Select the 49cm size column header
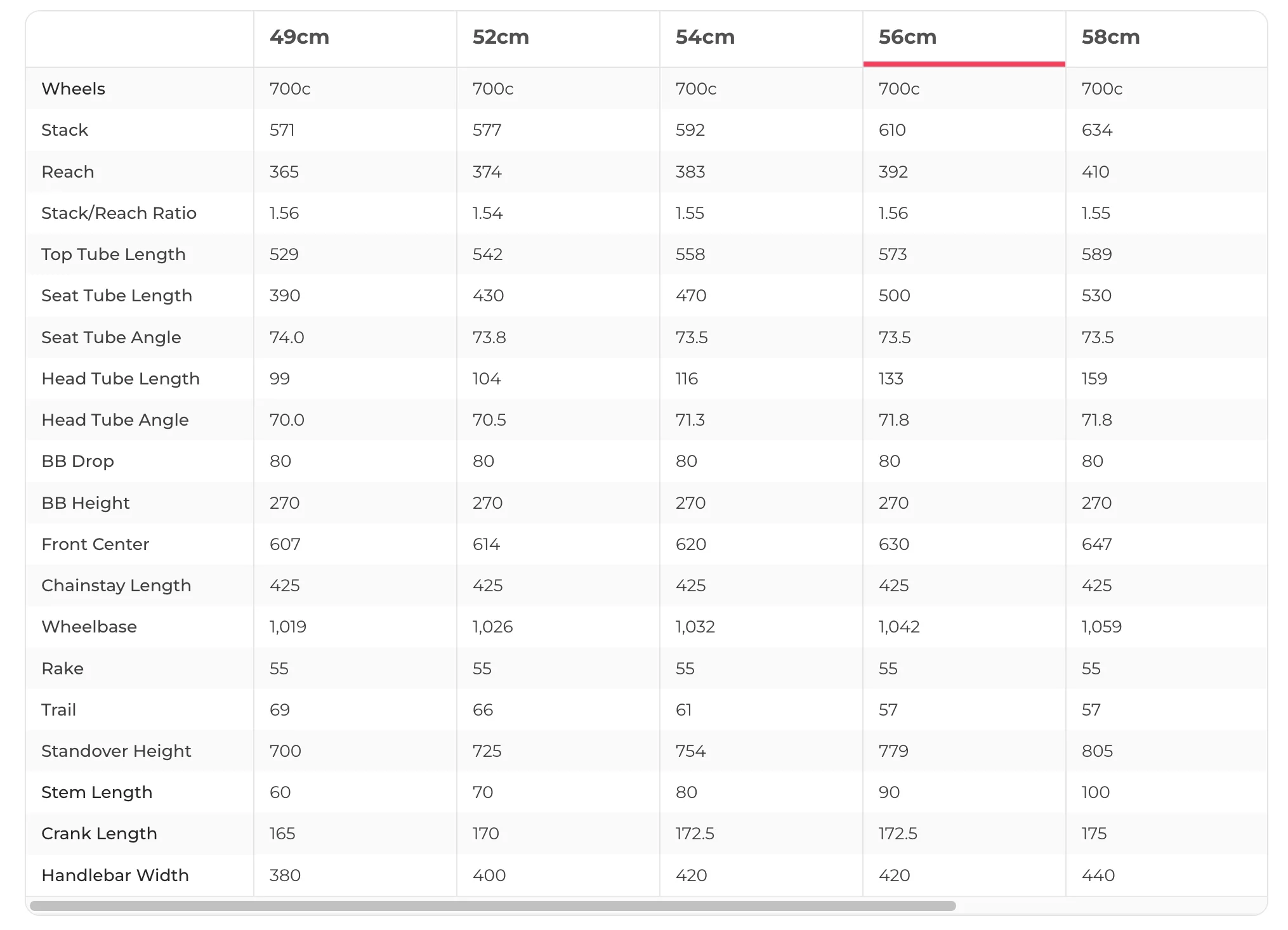1288x930 pixels. [299, 37]
